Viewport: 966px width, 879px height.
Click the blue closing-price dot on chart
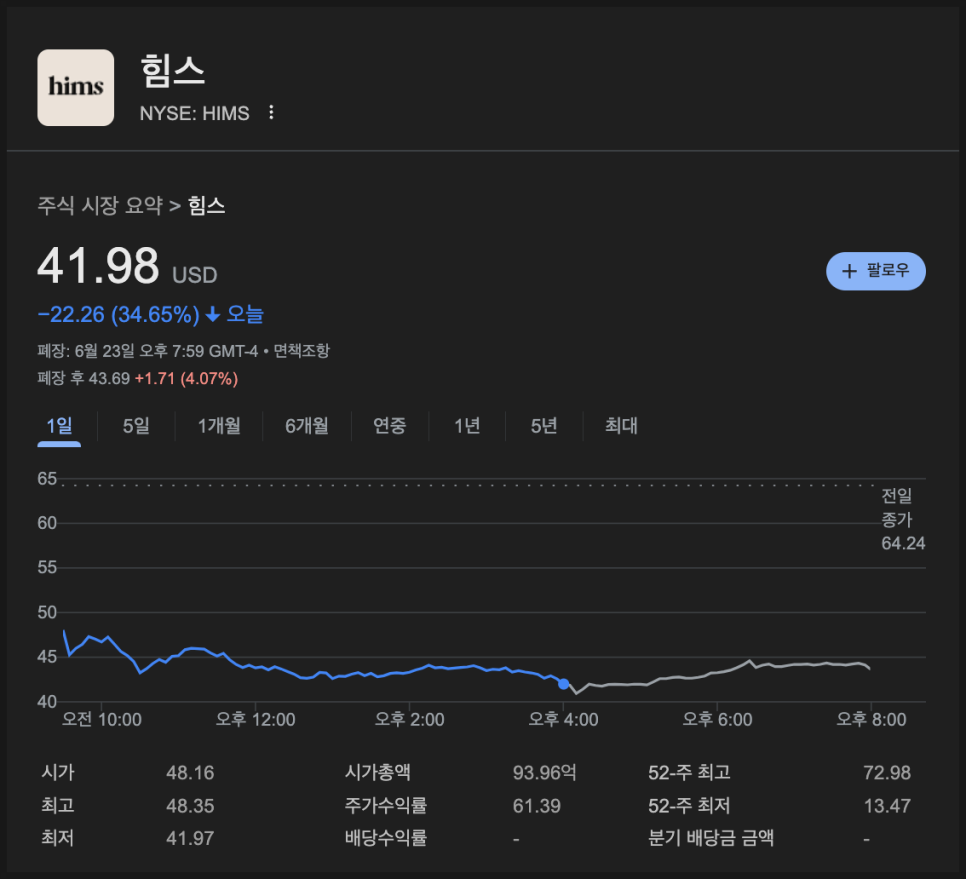(563, 684)
